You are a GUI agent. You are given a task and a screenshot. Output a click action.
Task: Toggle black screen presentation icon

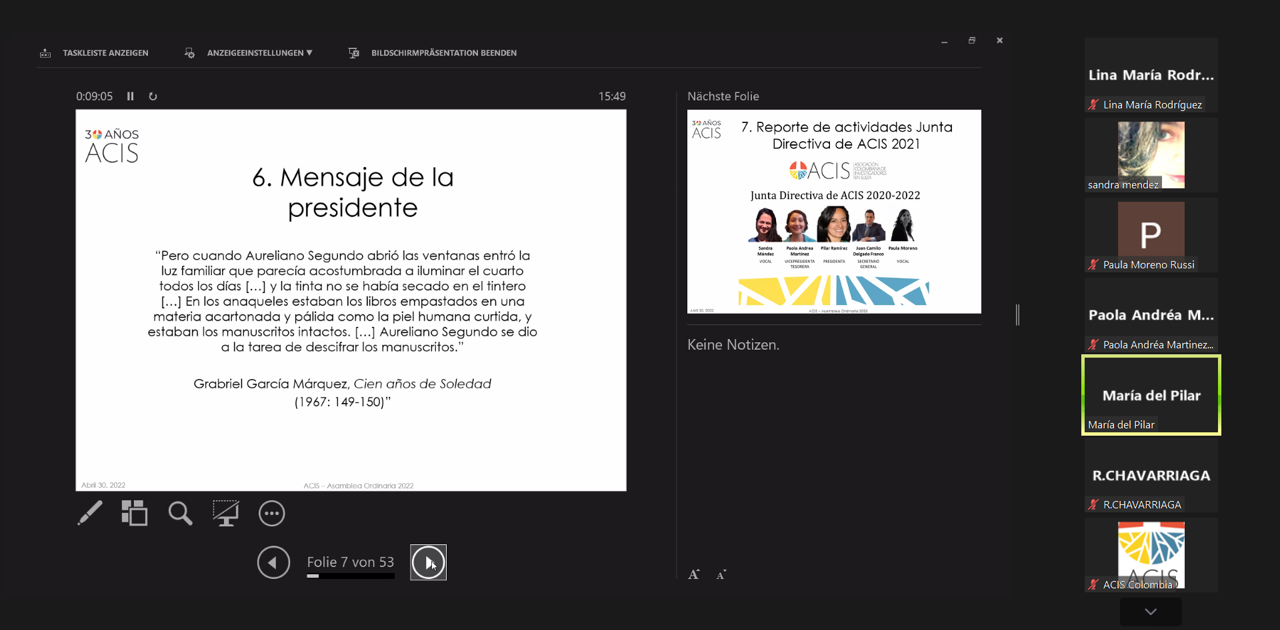(x=226, y=513)
